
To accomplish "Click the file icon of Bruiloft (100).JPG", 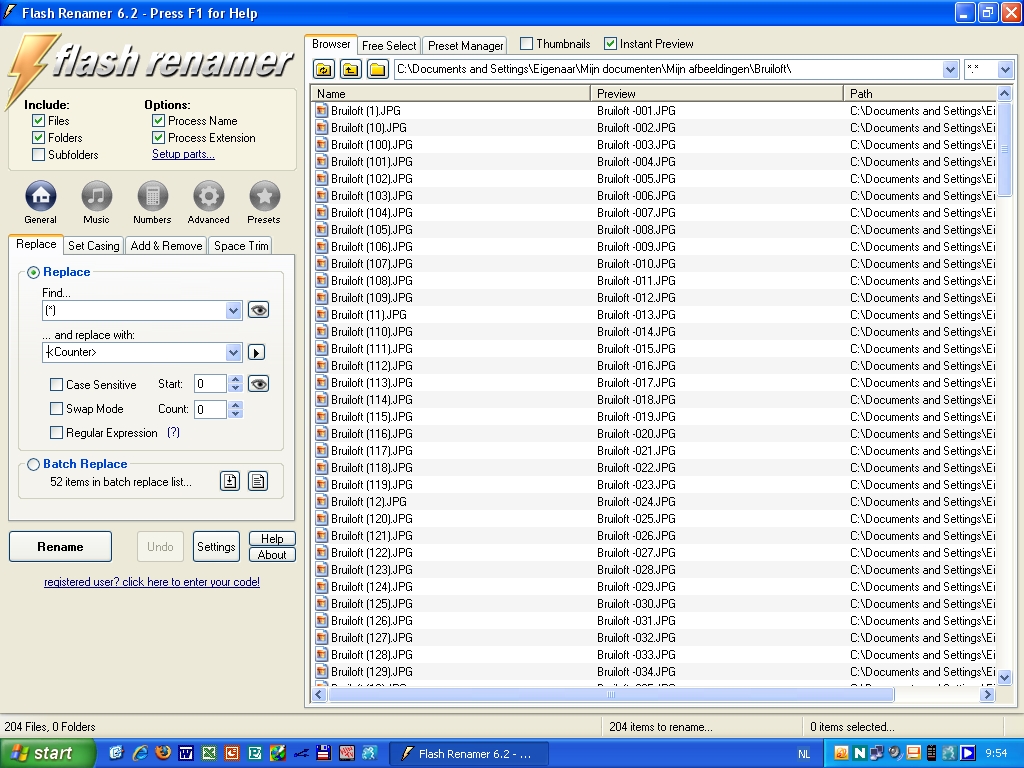I will click(x=321, y=144).
